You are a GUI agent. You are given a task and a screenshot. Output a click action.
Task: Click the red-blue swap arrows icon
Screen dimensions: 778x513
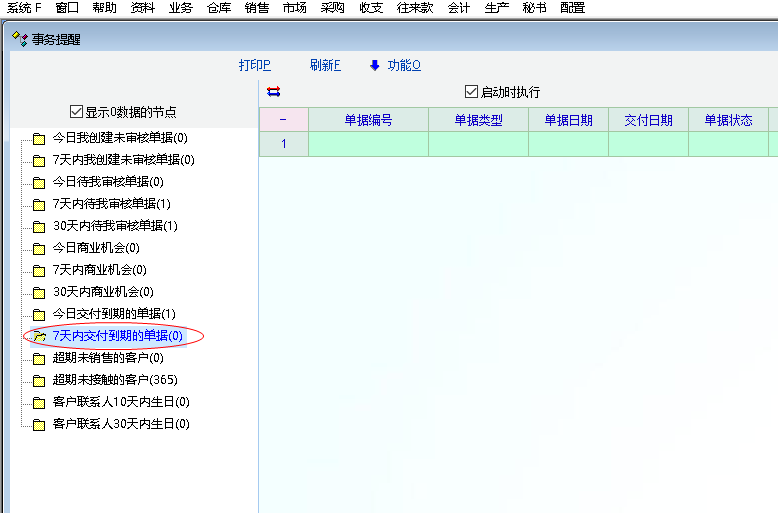(274, 92)
